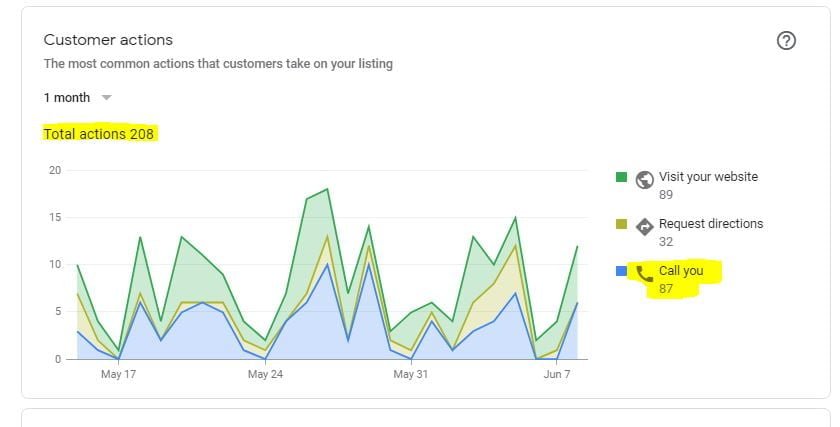
Task: Click the phone icon beside Call you
Action: (645, 273)
